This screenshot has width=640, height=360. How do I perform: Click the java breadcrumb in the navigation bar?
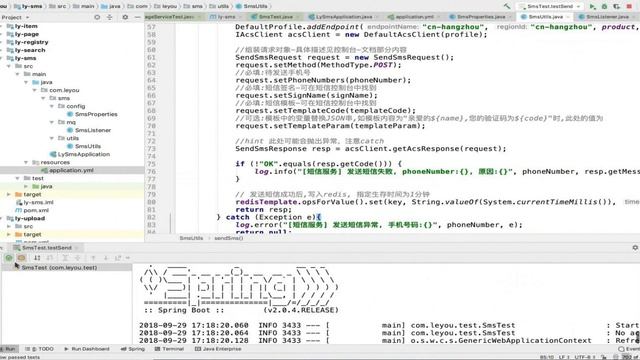pos(110,6)
